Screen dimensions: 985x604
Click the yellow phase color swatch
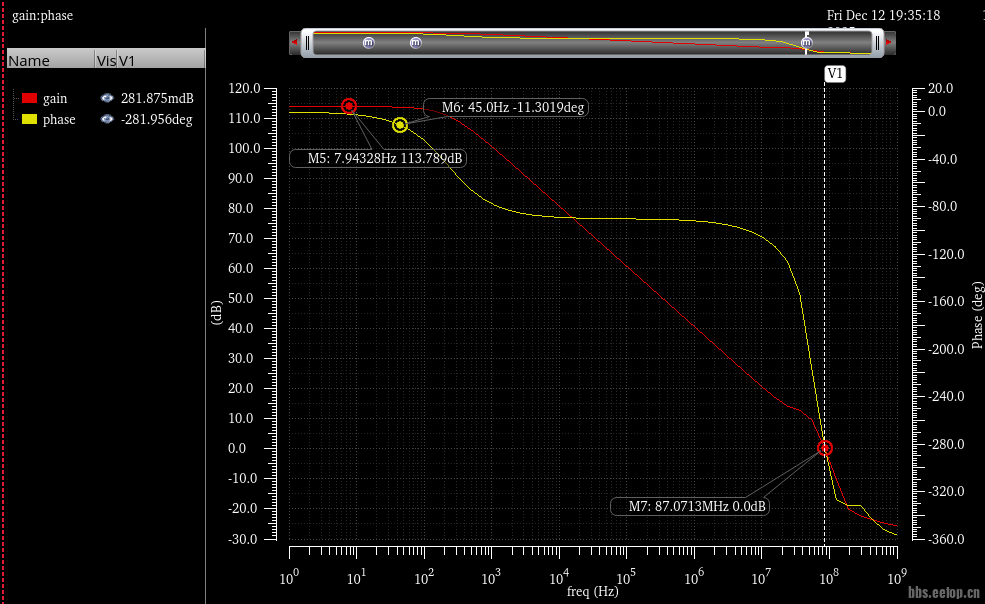click(29, 119)
